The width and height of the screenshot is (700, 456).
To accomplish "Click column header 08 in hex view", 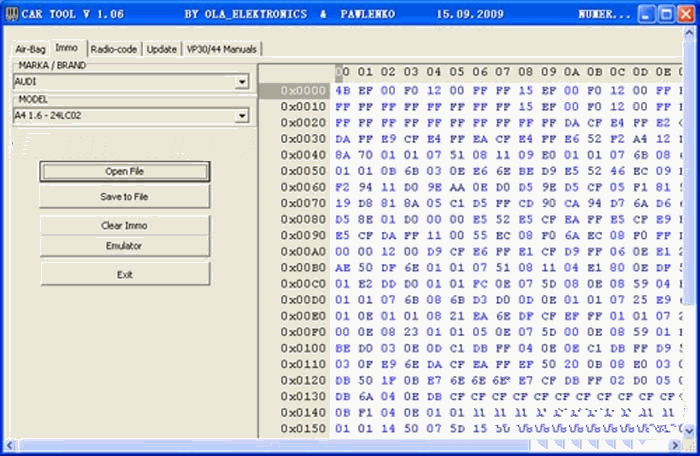I will 525,72.
